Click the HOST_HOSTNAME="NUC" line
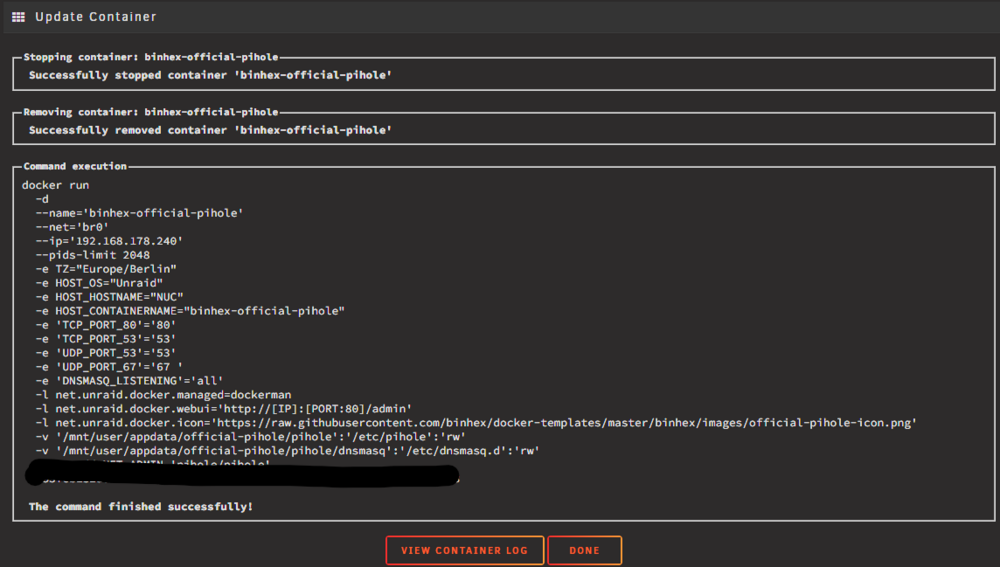The height and width of the screenshot is (567, 1000). (x=110, y=297)
